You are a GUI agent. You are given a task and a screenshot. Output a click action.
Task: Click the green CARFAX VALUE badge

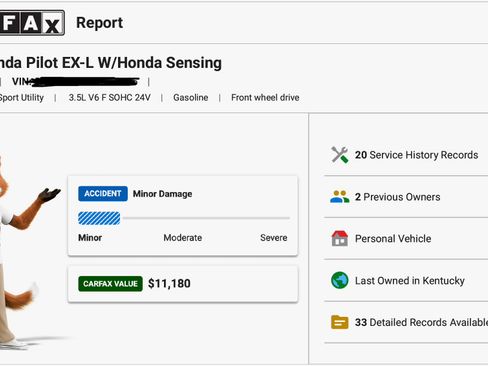[x=110, y=284]
